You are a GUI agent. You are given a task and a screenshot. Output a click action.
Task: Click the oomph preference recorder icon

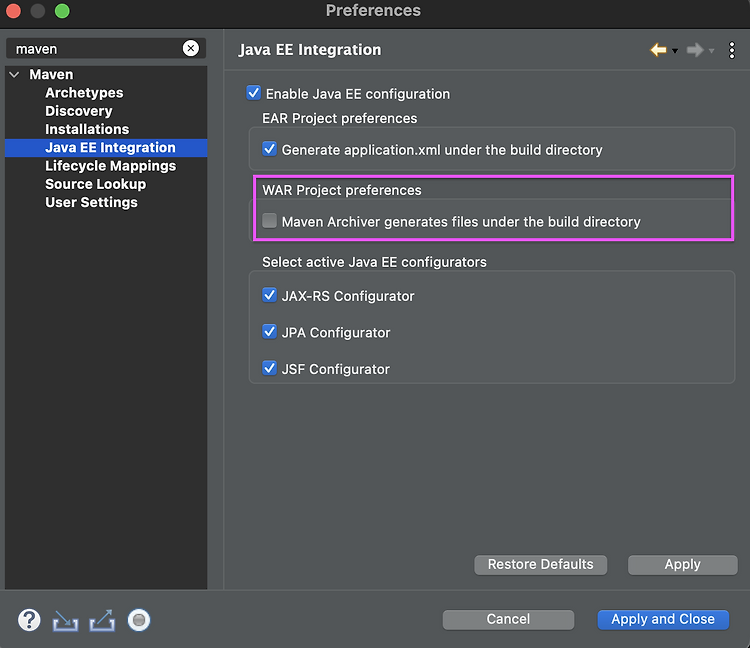139,620
